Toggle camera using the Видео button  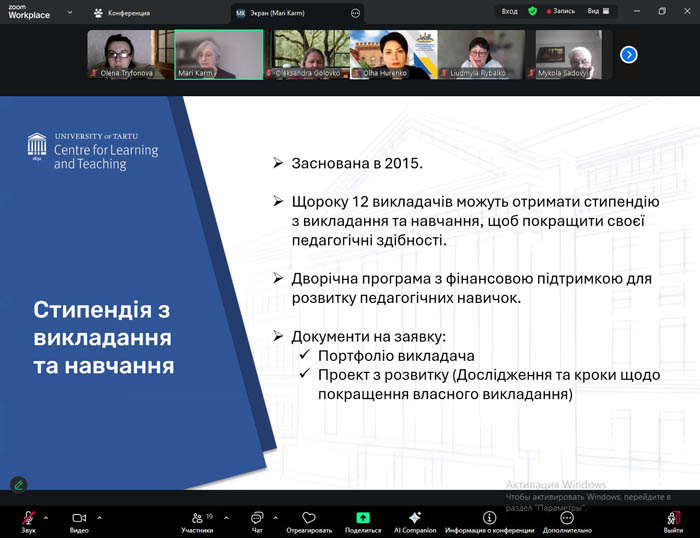(x=79, y=519)
